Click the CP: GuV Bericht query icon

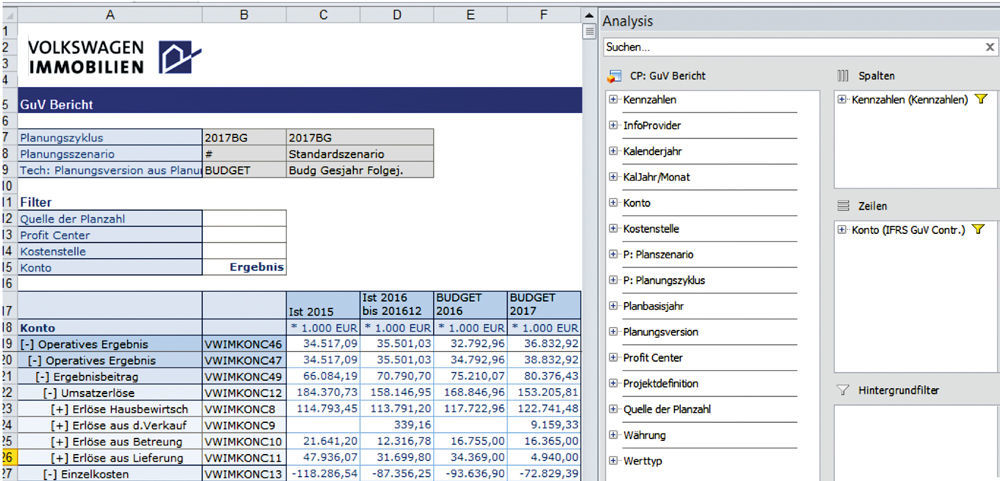615,76
